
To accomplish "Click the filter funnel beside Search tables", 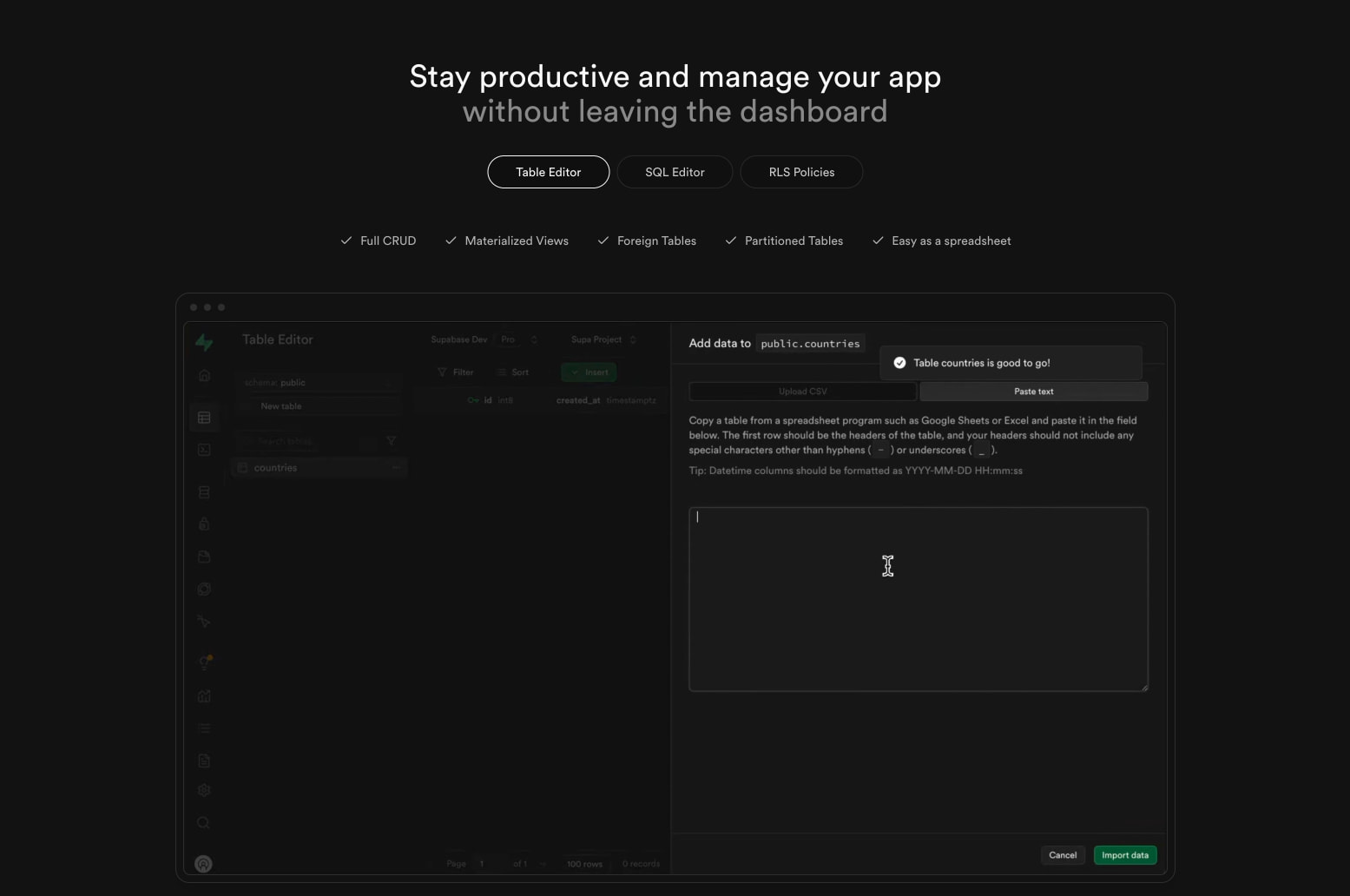I will [x=392, y=441].
